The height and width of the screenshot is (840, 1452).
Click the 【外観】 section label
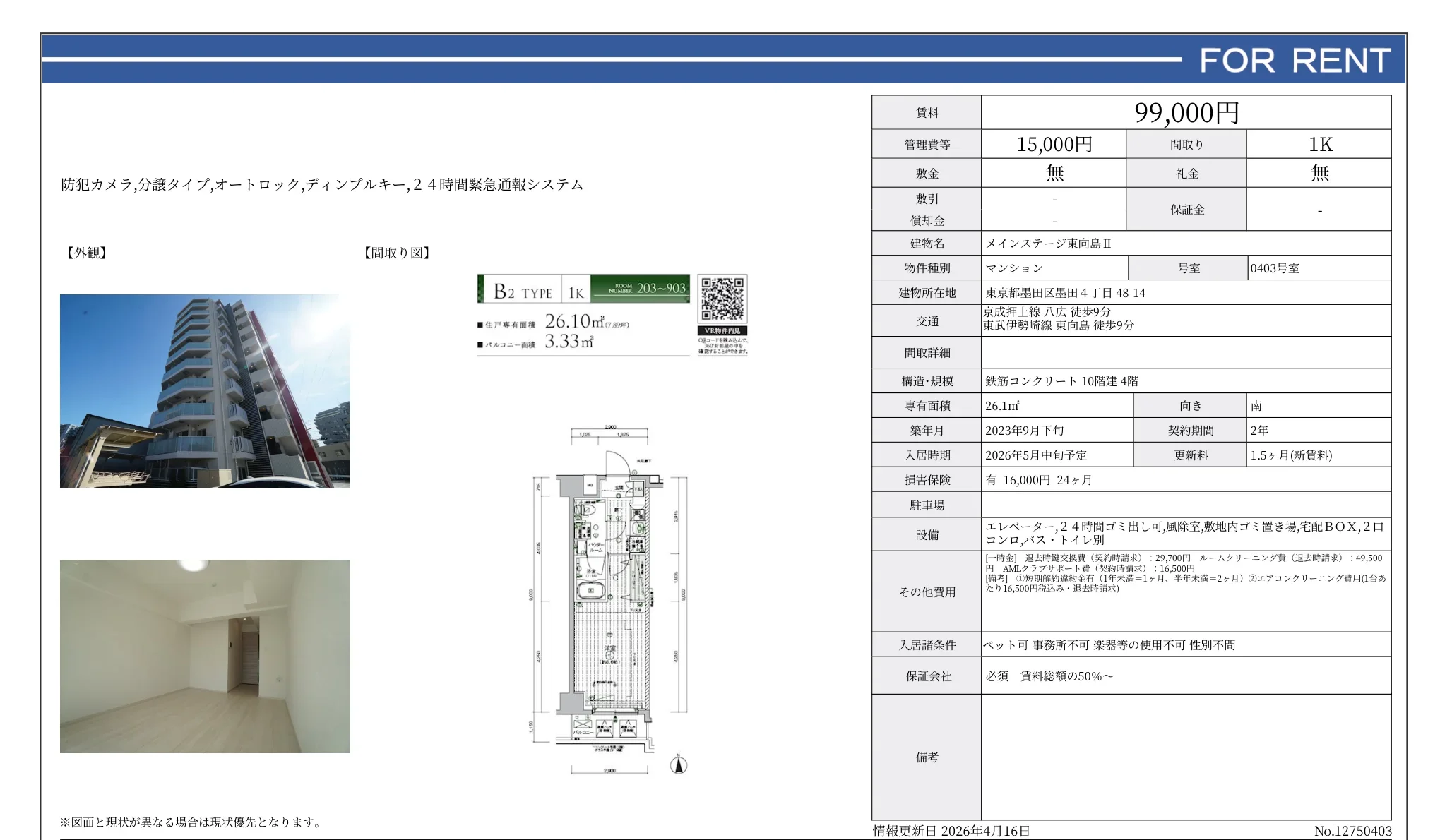click(x=85, y=252)
